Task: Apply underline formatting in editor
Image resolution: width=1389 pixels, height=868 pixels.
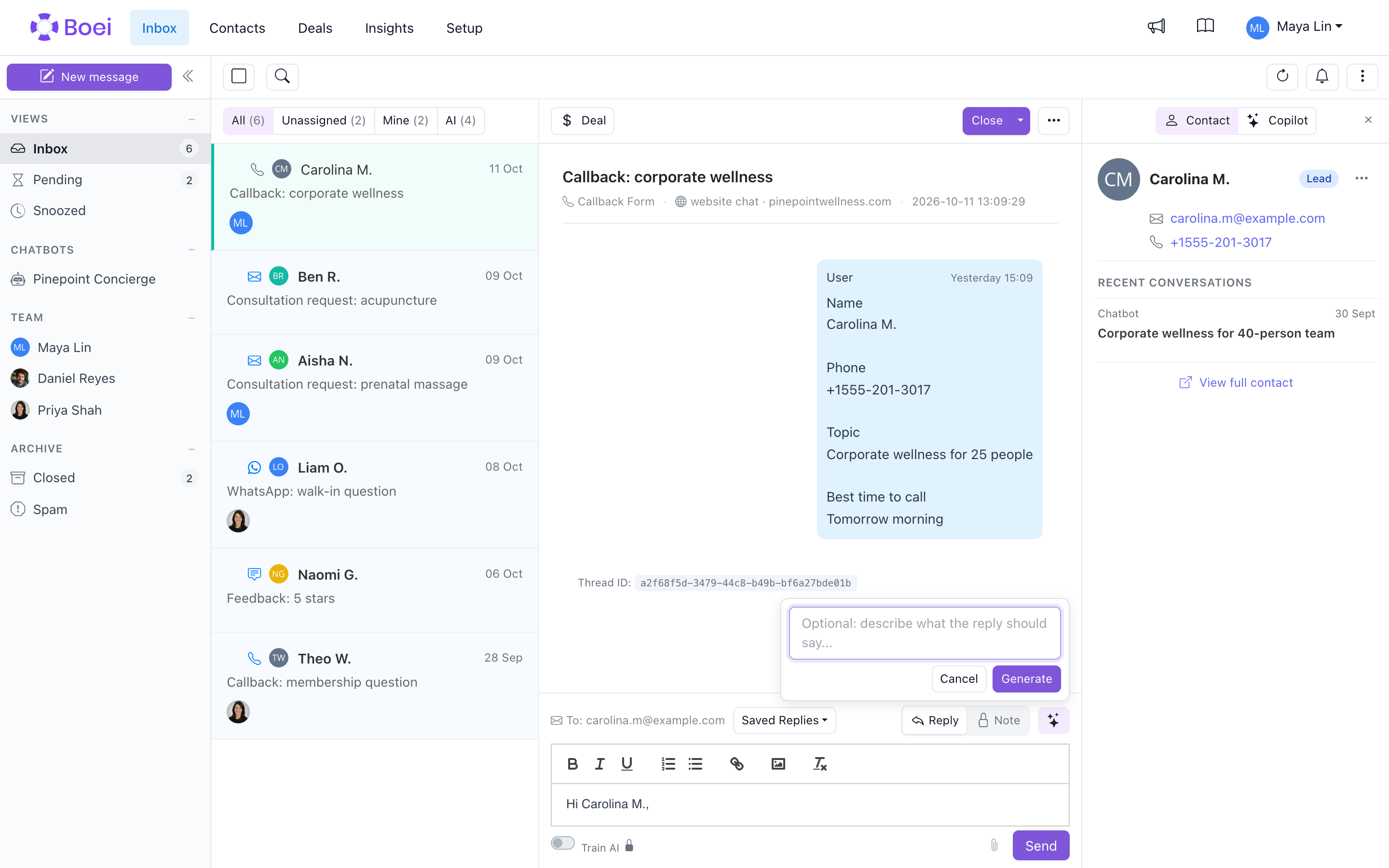Action: point(627,763)
